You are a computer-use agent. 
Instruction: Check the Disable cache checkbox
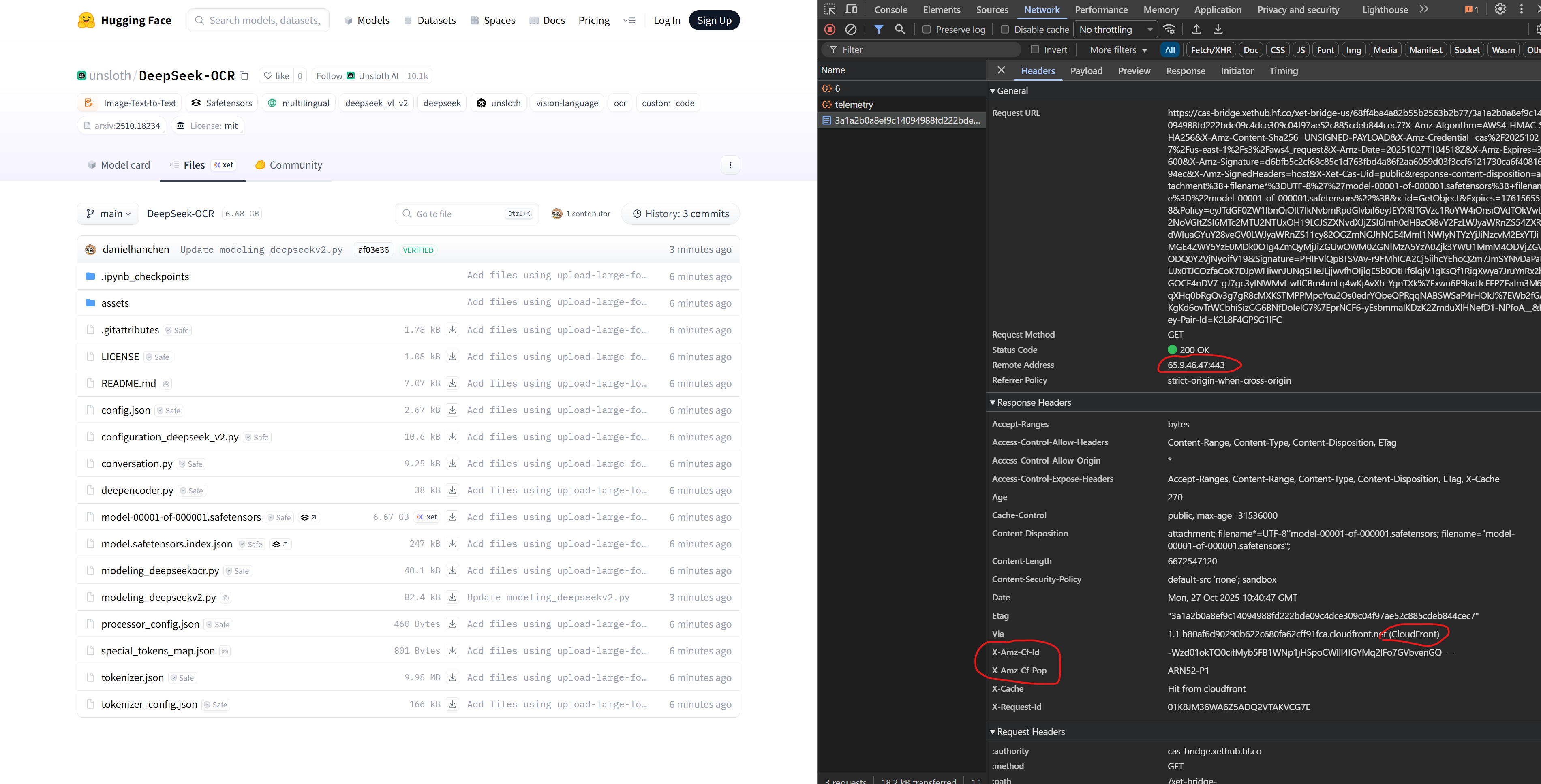click(x=1005, y=29)
